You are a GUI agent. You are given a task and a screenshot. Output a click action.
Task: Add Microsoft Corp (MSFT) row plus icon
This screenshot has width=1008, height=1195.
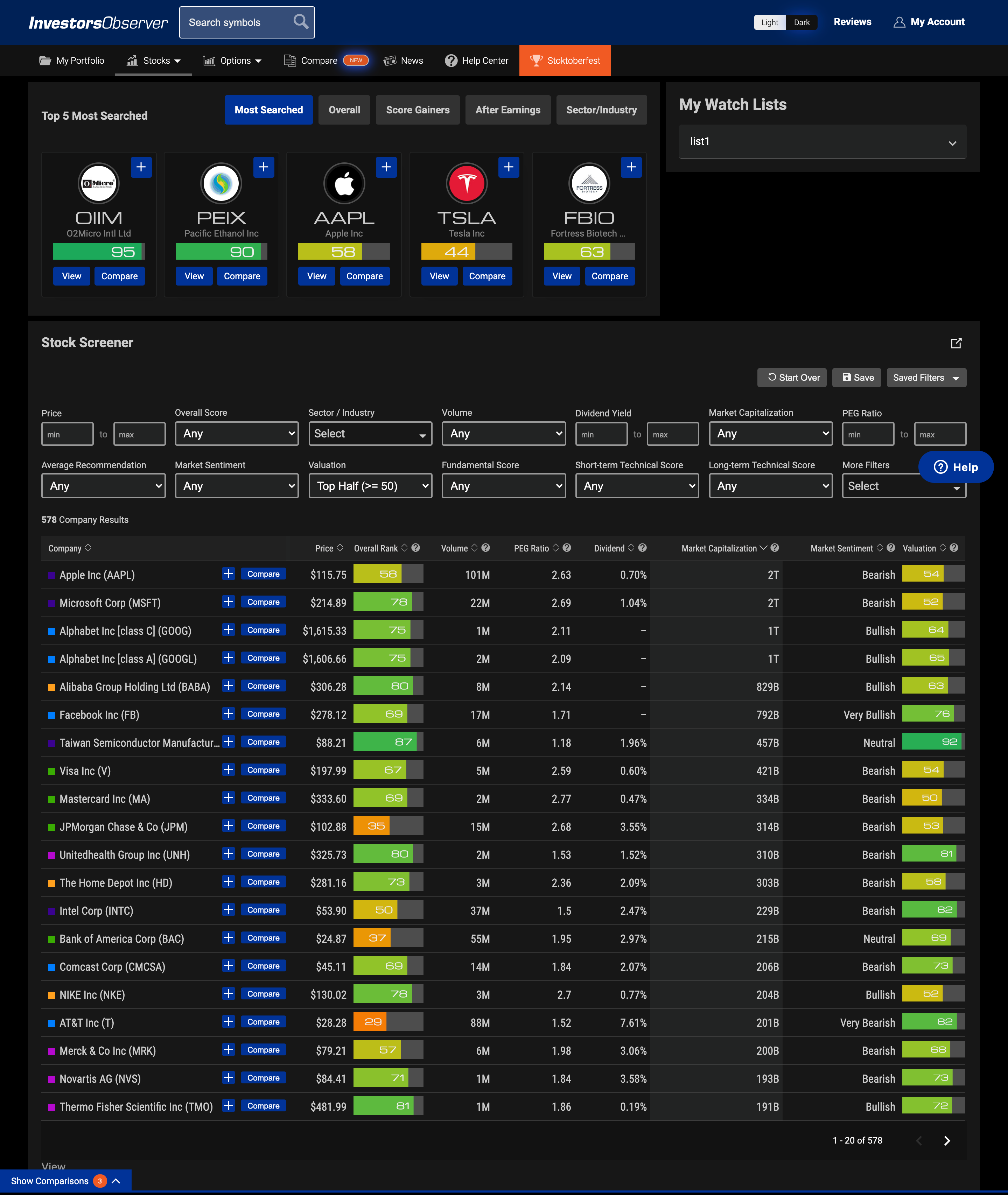[229, 602]
